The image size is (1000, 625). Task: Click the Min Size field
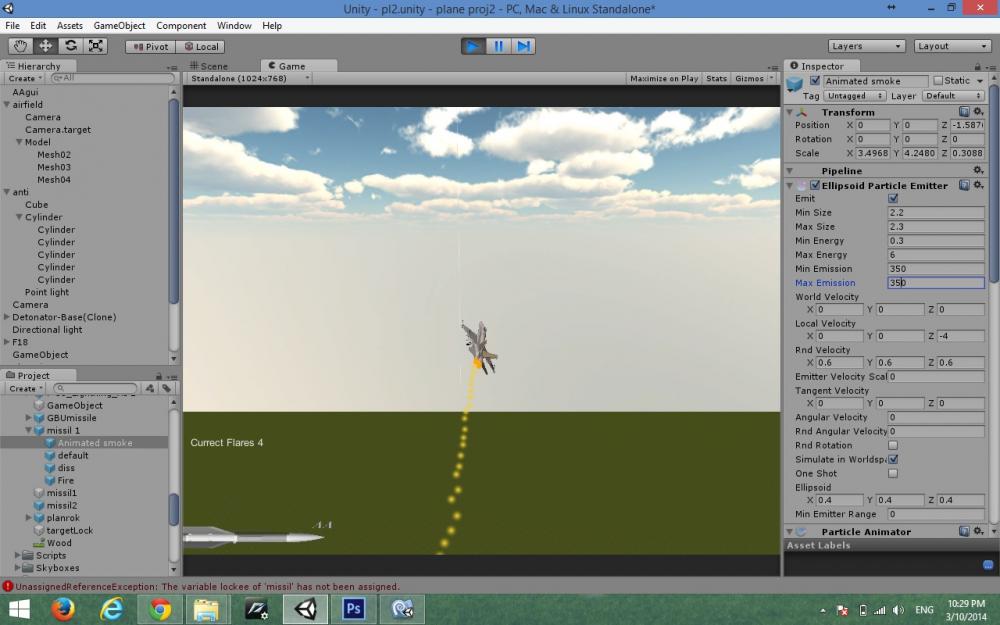tap(936, 212)
